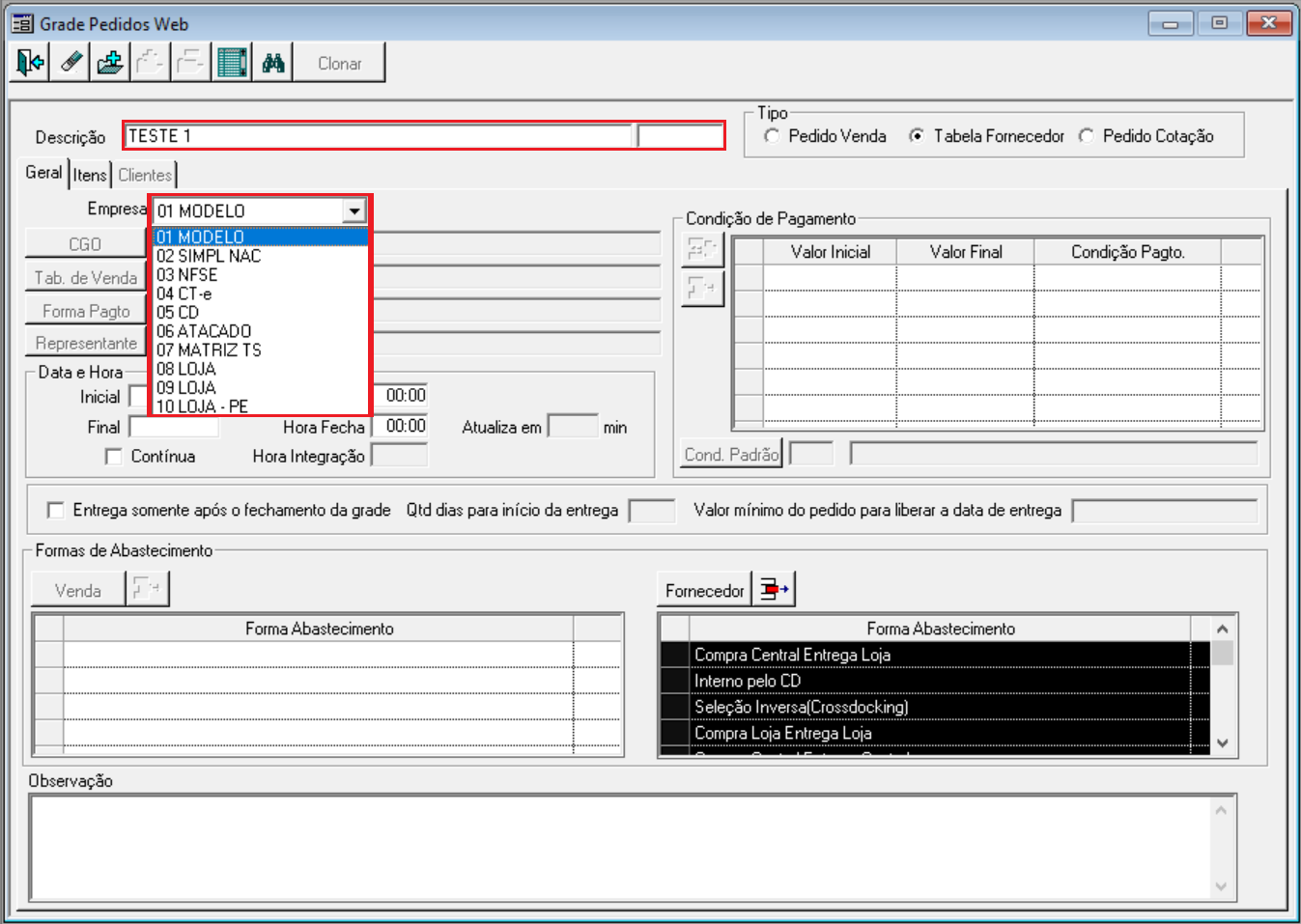Image resolution: width=1301 pixels, height=924 pixels.
Task: Check Entrega somente após o fechamento da grade
Action: 56,510
